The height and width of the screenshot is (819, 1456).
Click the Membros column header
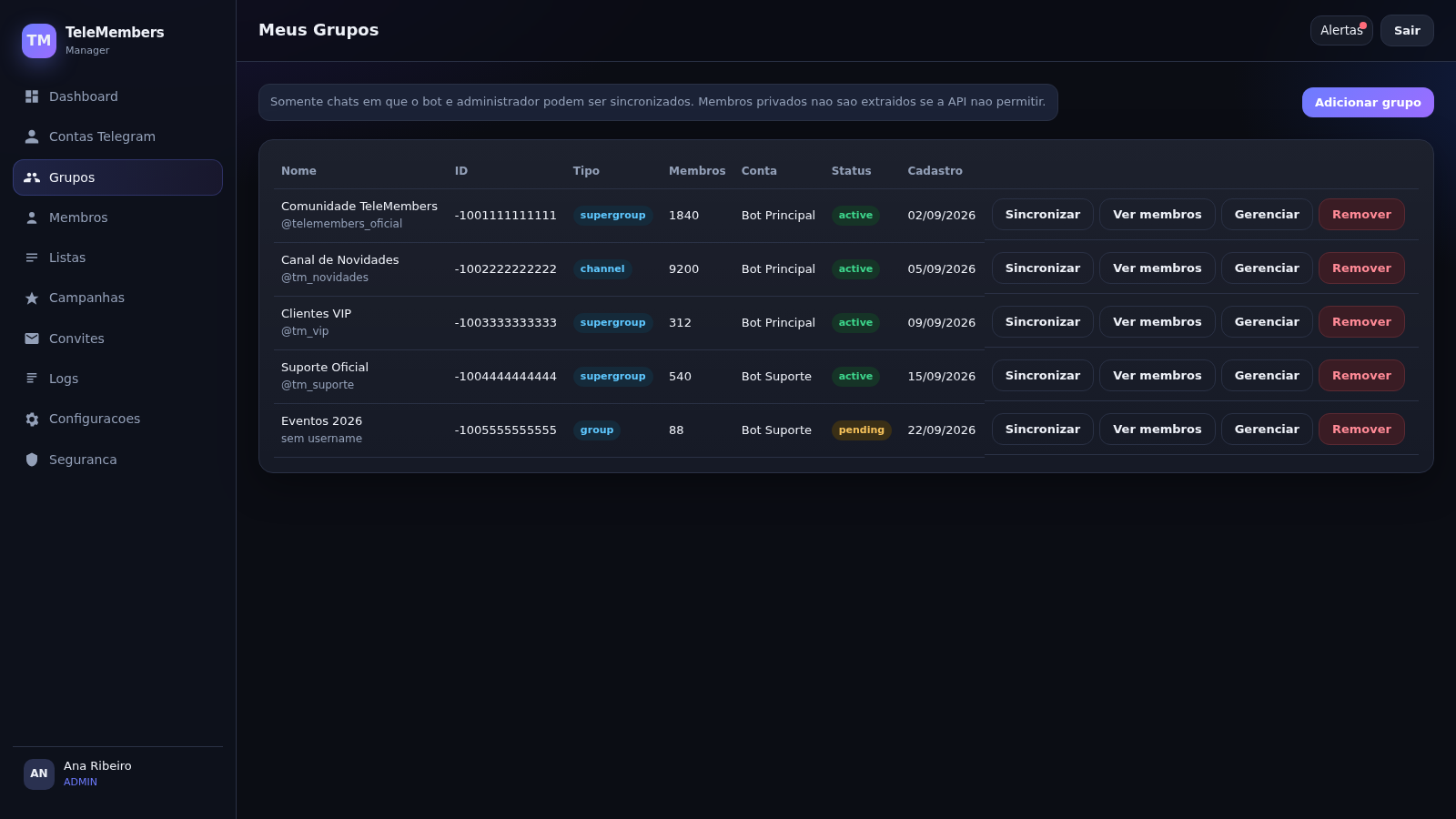[697, 171]
